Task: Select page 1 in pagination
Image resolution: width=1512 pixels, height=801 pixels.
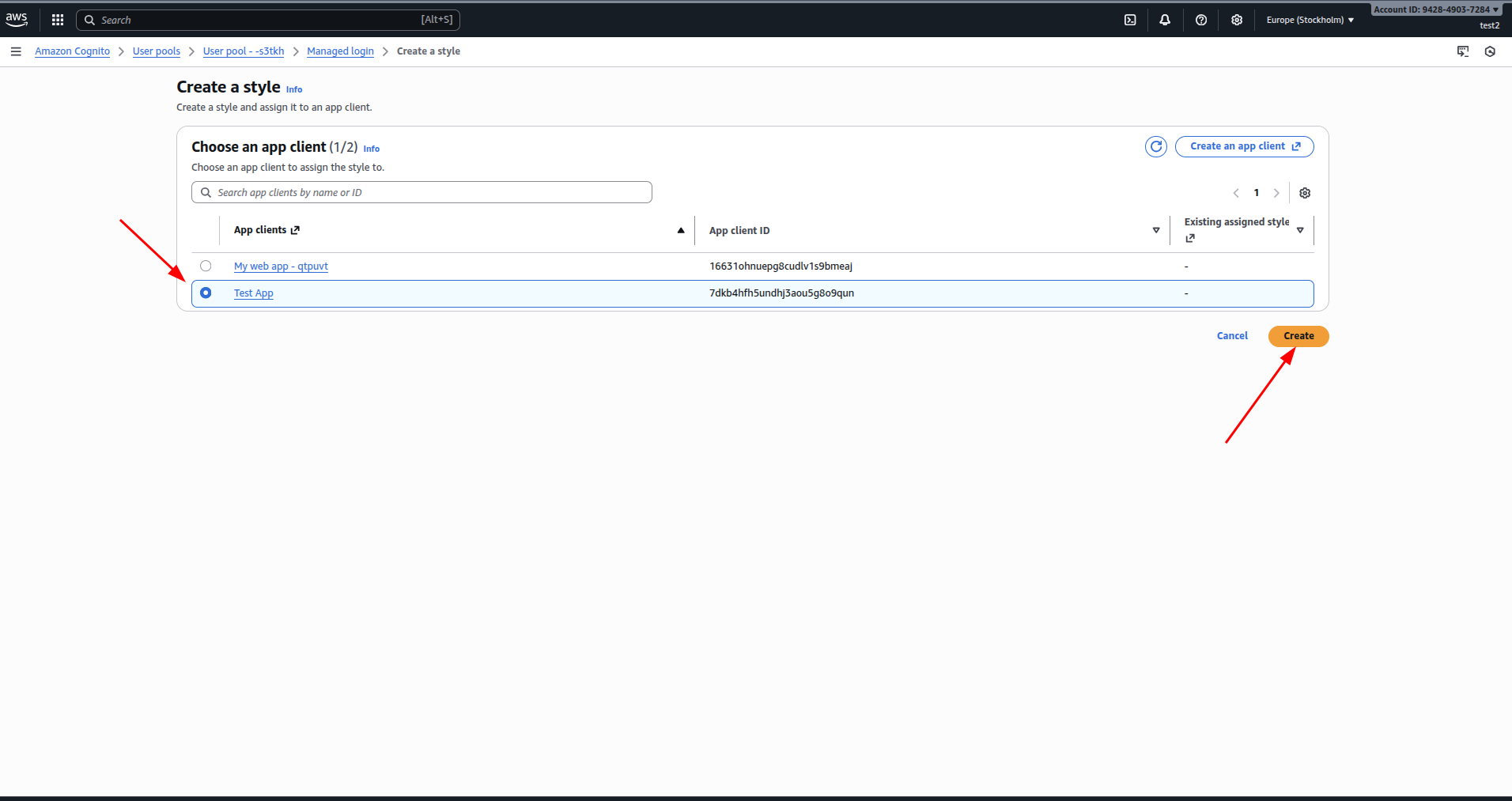Action: pos(1257,193)
